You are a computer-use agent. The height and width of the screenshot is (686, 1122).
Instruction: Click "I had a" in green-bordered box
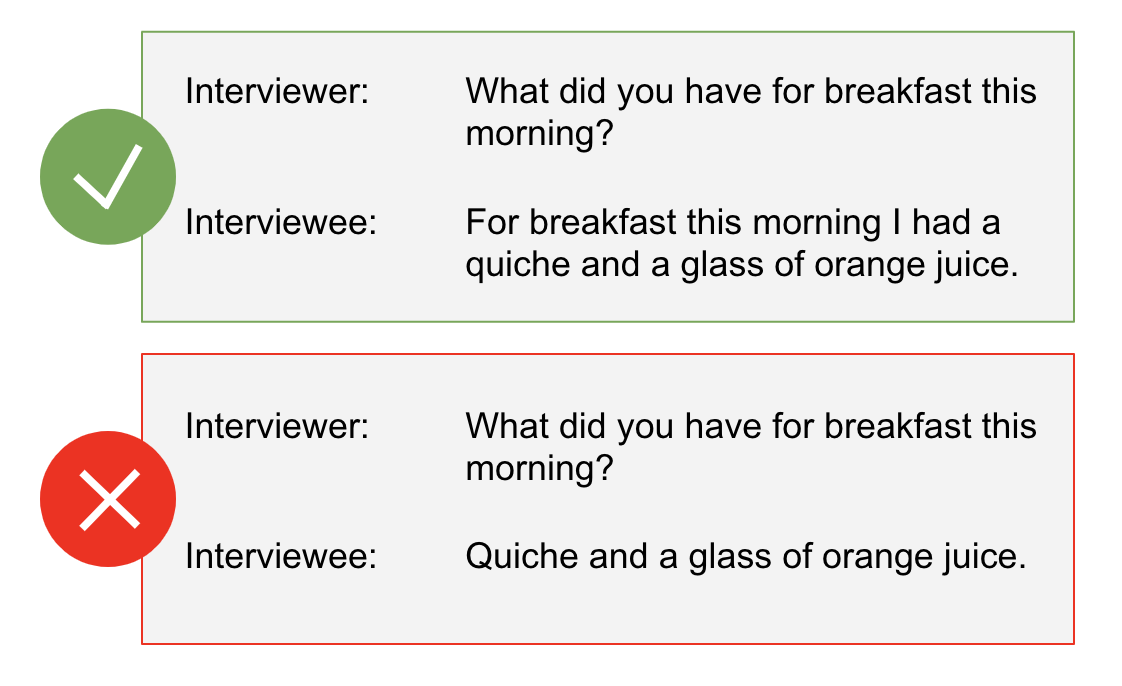click(946, 222)
